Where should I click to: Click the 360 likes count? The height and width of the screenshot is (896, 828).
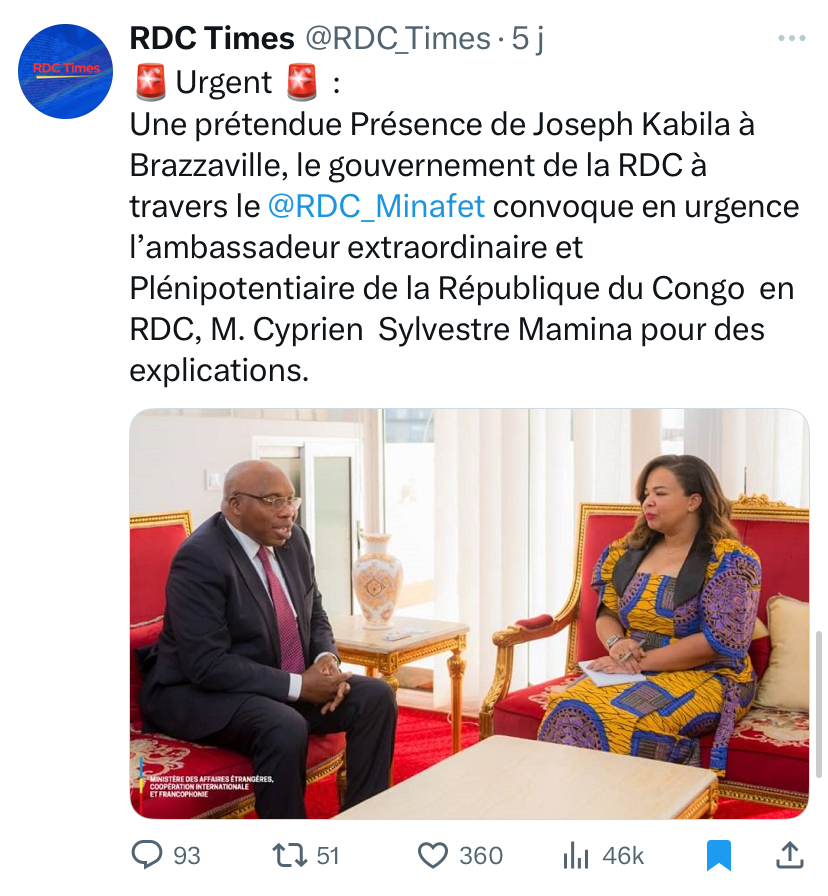(x=481, y=856)
